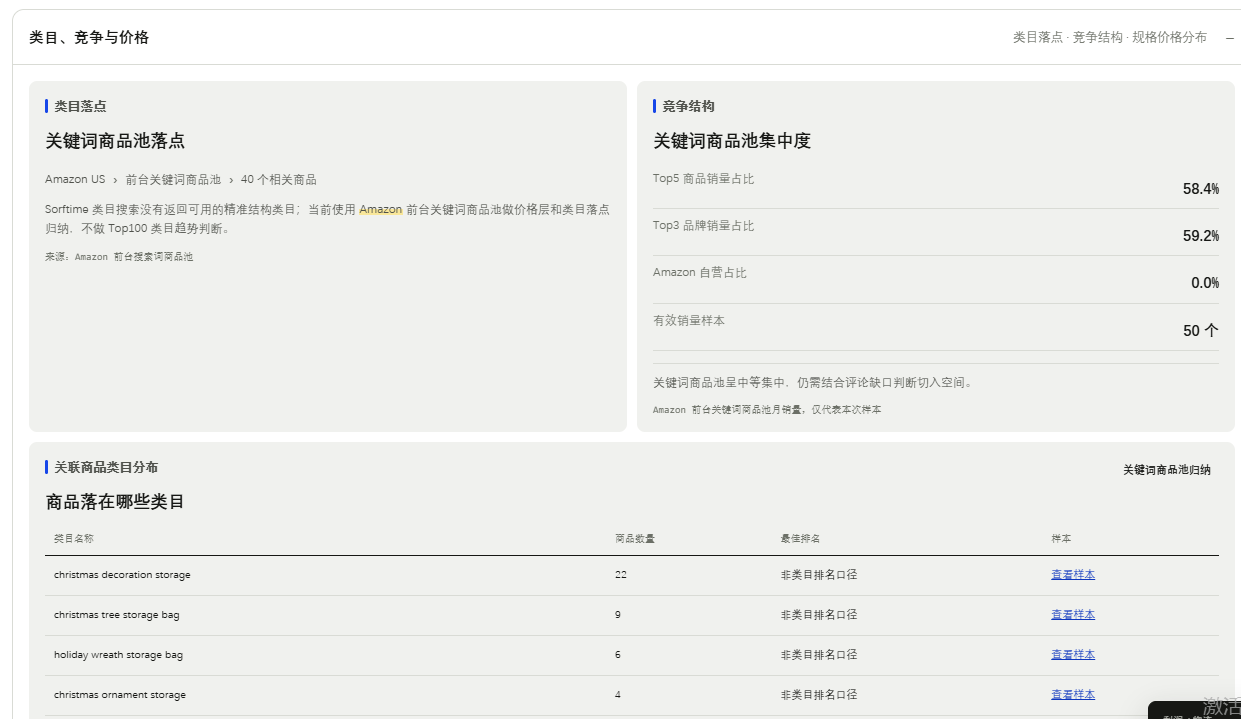Click the 类目落点 section label
The height and width of the screenshot is (719, 1241).
coord(80,106)
